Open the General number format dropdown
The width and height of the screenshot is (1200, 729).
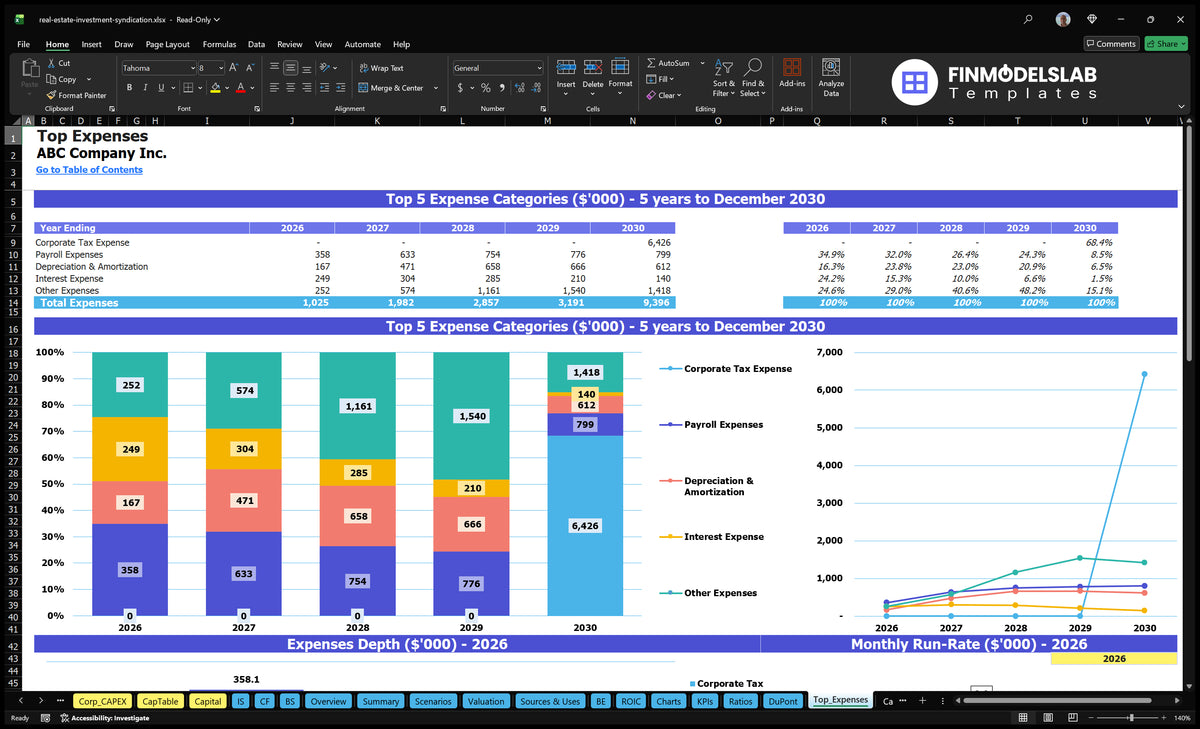click(539, 68)
